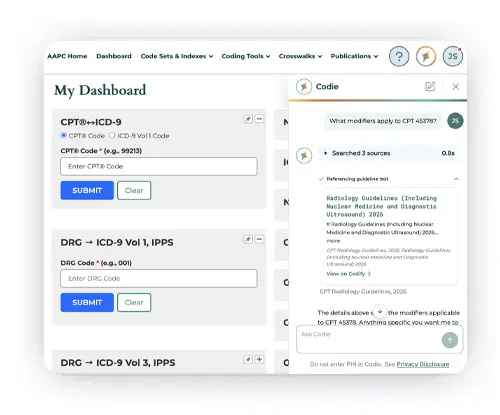Click the JS avatar beside the chat question
500x415 pixels.
tap(455, 121)
